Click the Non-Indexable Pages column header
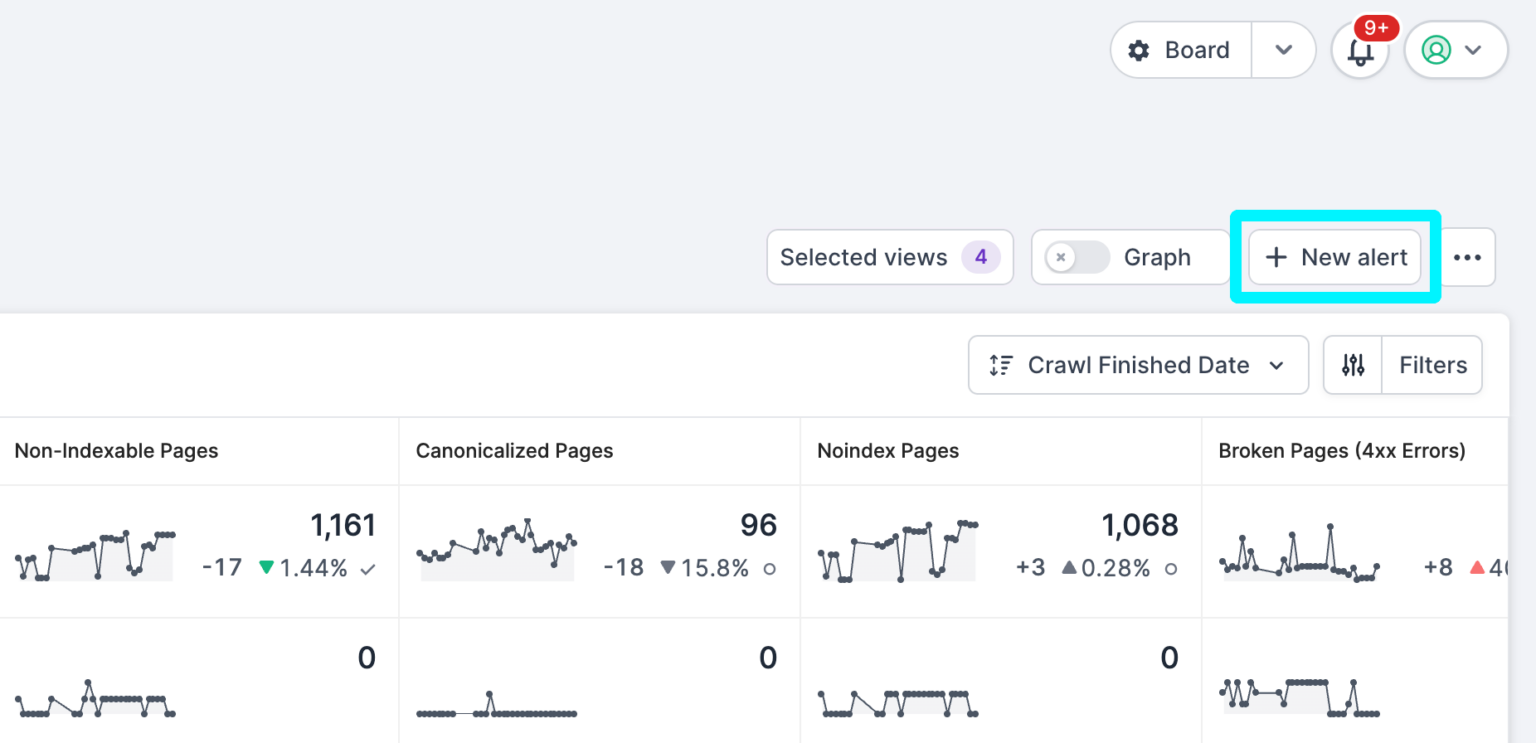The height and width of the screenshot is (743, 1536). pyautogui.click(x=116, y=451)
